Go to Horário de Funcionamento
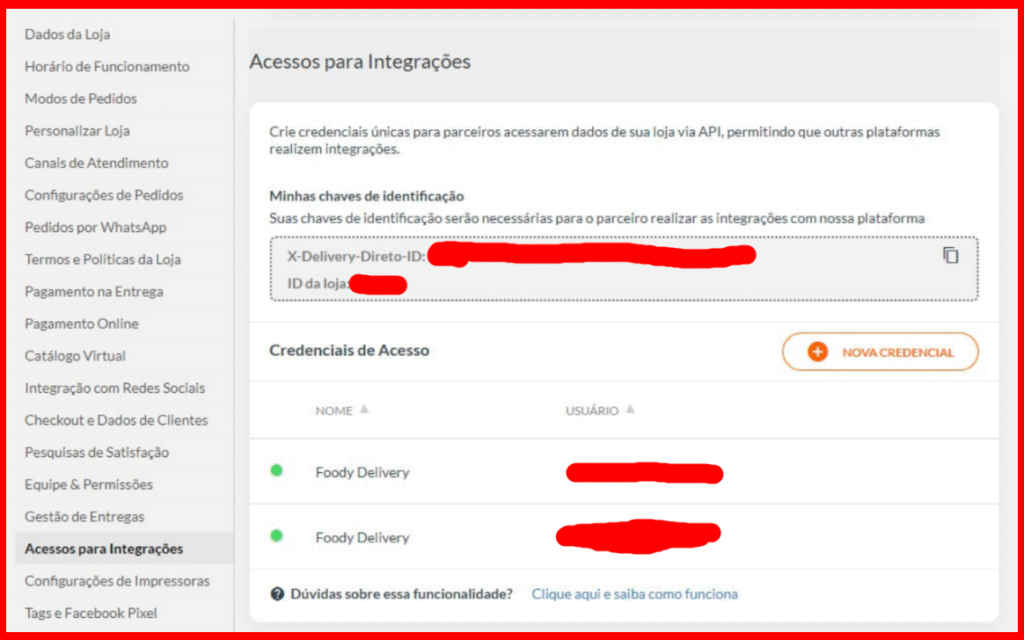This screenshot has height=640, width=1024. tap(106, 66)
